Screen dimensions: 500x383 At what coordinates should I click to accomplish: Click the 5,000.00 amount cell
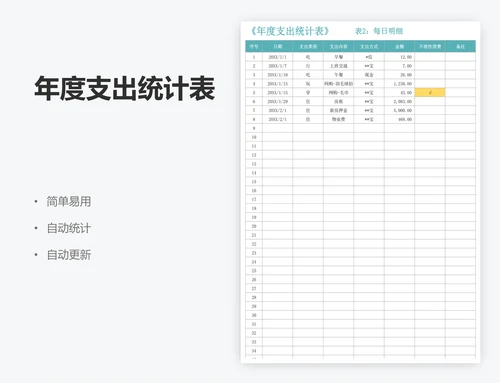[x=400, y=110]
